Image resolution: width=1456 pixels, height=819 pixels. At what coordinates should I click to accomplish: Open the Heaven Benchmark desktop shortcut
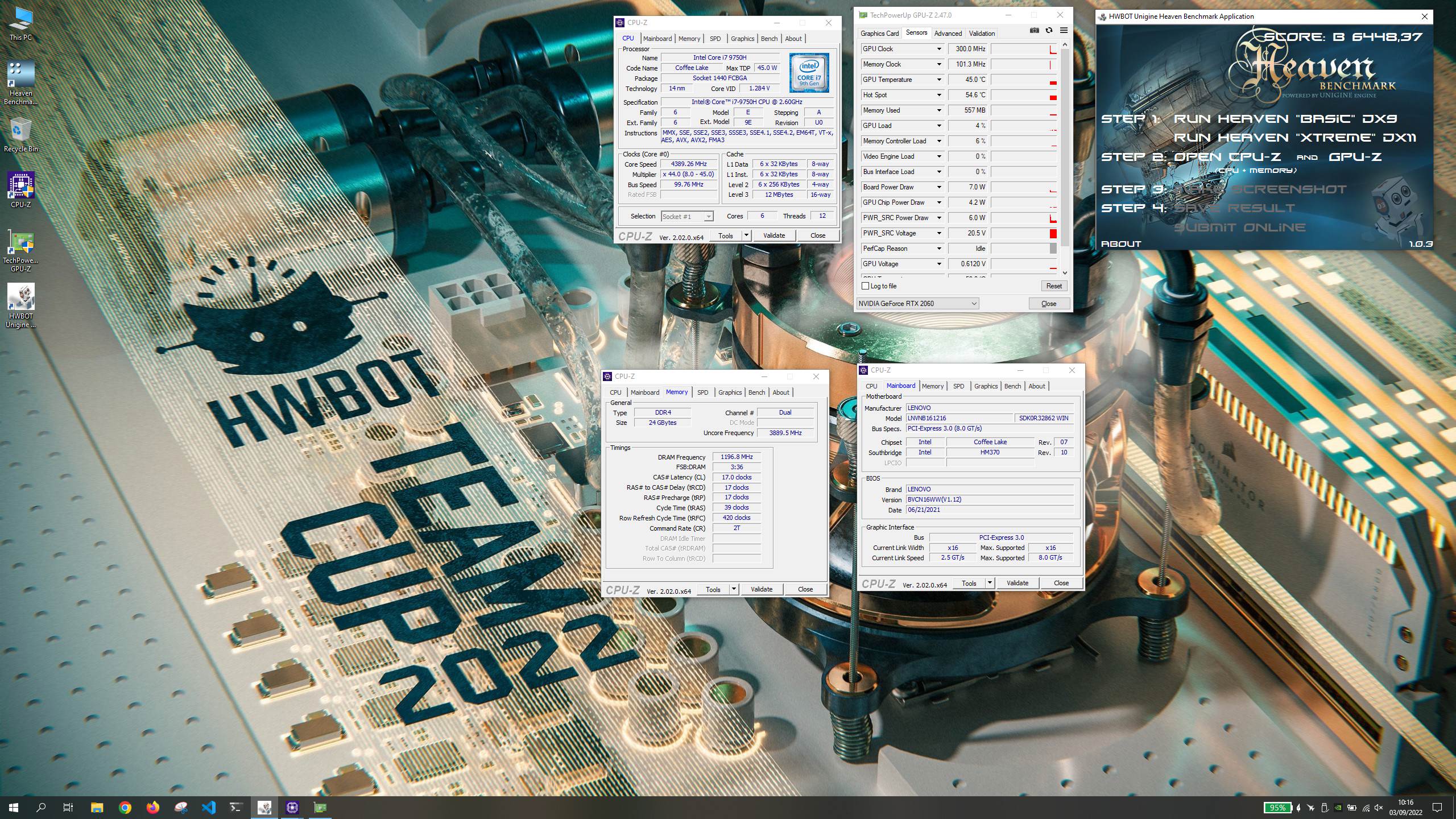pos(21,84)
